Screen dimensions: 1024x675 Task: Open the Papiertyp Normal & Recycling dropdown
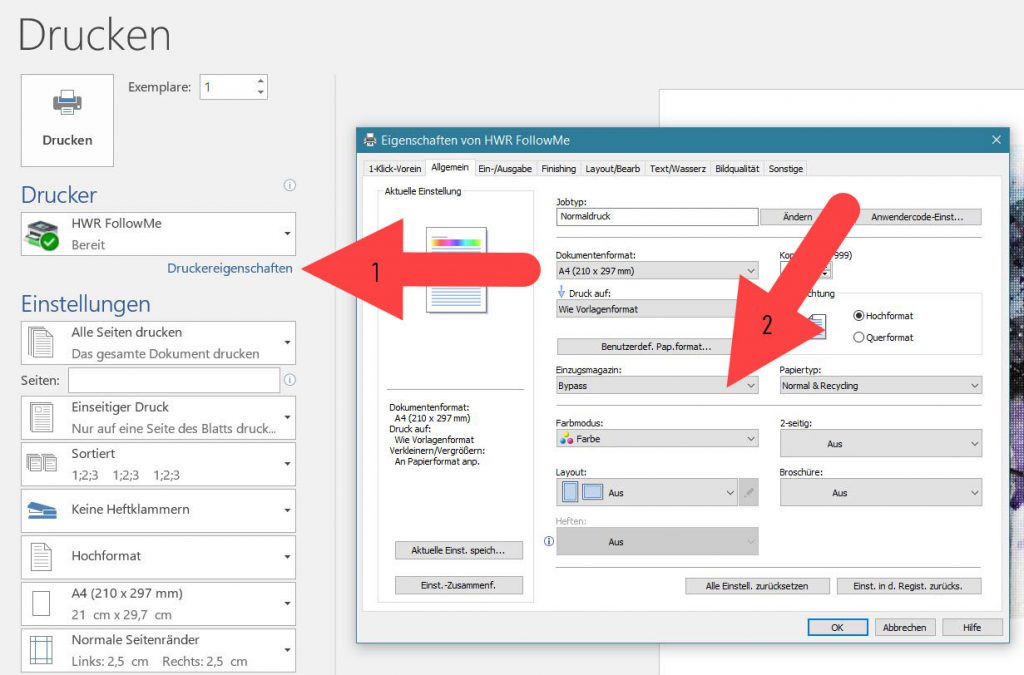(880, 386)
